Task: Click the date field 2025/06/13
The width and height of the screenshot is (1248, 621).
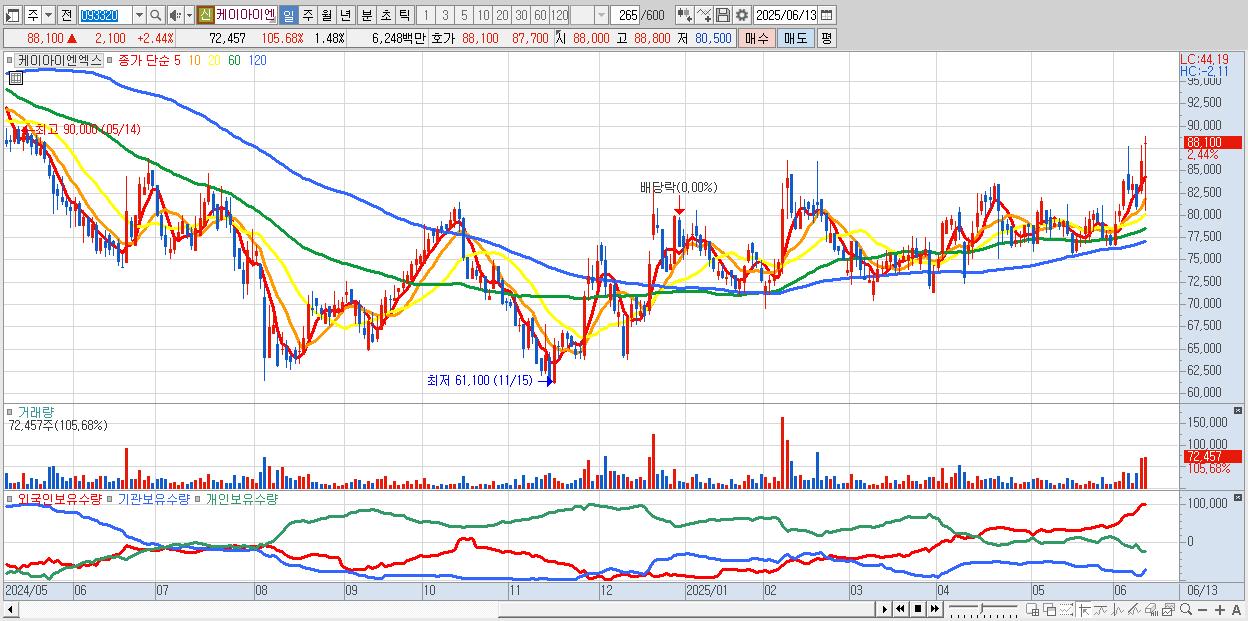Action: point(786,15)
